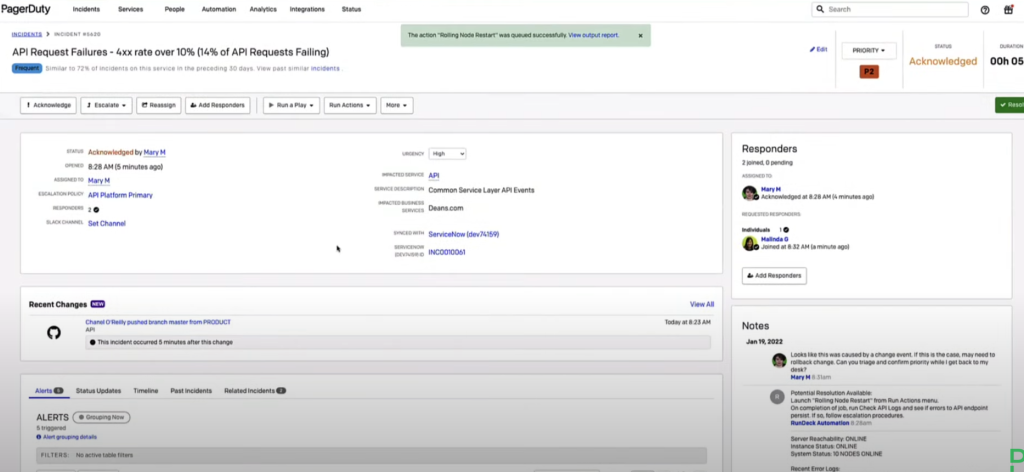The height and width of the screenshot is (472, 1024).
Task: Dismiss the Rolling Node Restart notification
Action: click(x=640, y=35)
